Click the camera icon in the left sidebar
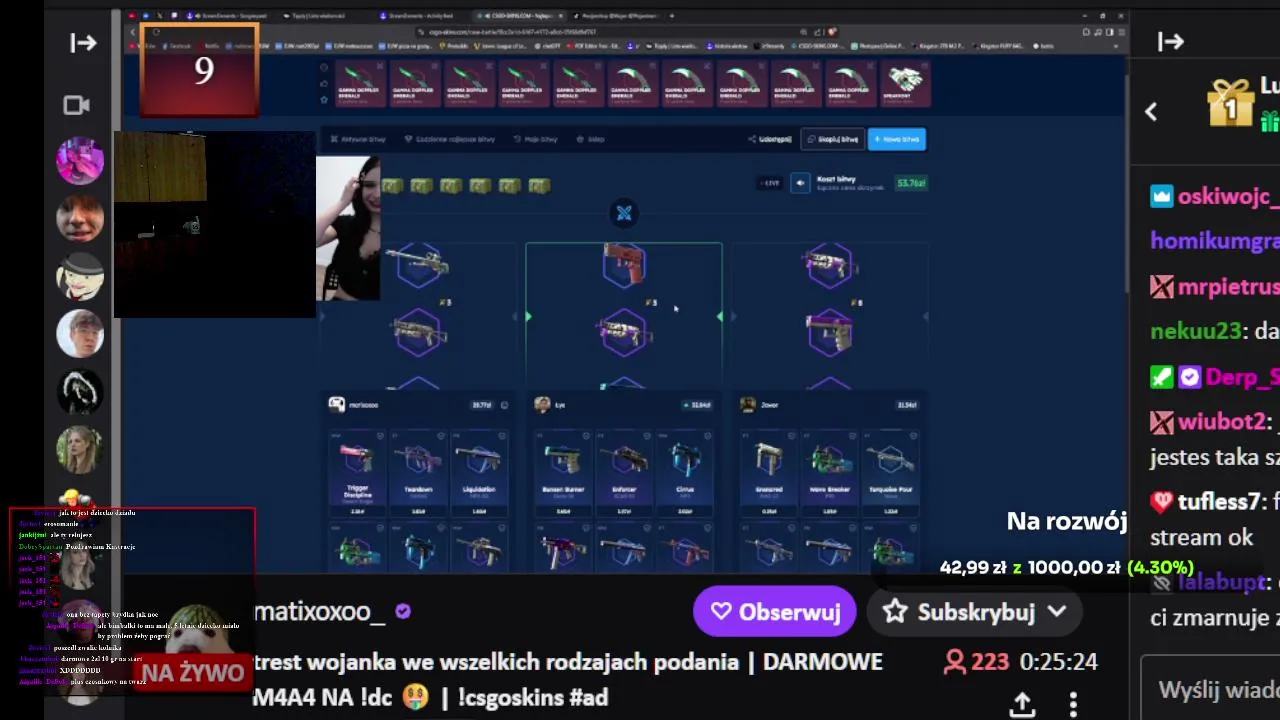Screen dimensions: 1280x720 78,105
